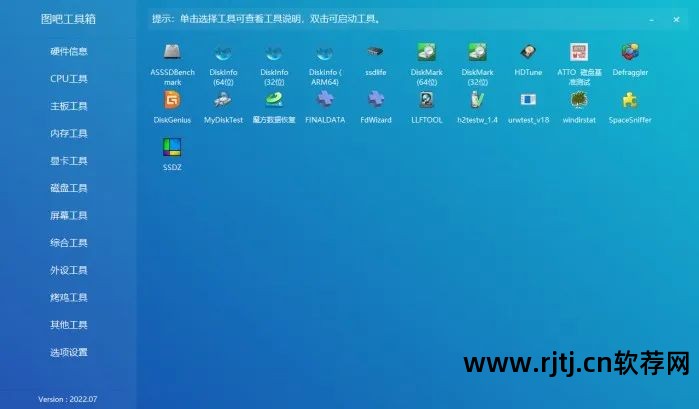699x409 pixels.
Task: Switch to 显卡工具 category
Action: click(x=69, y=161)
